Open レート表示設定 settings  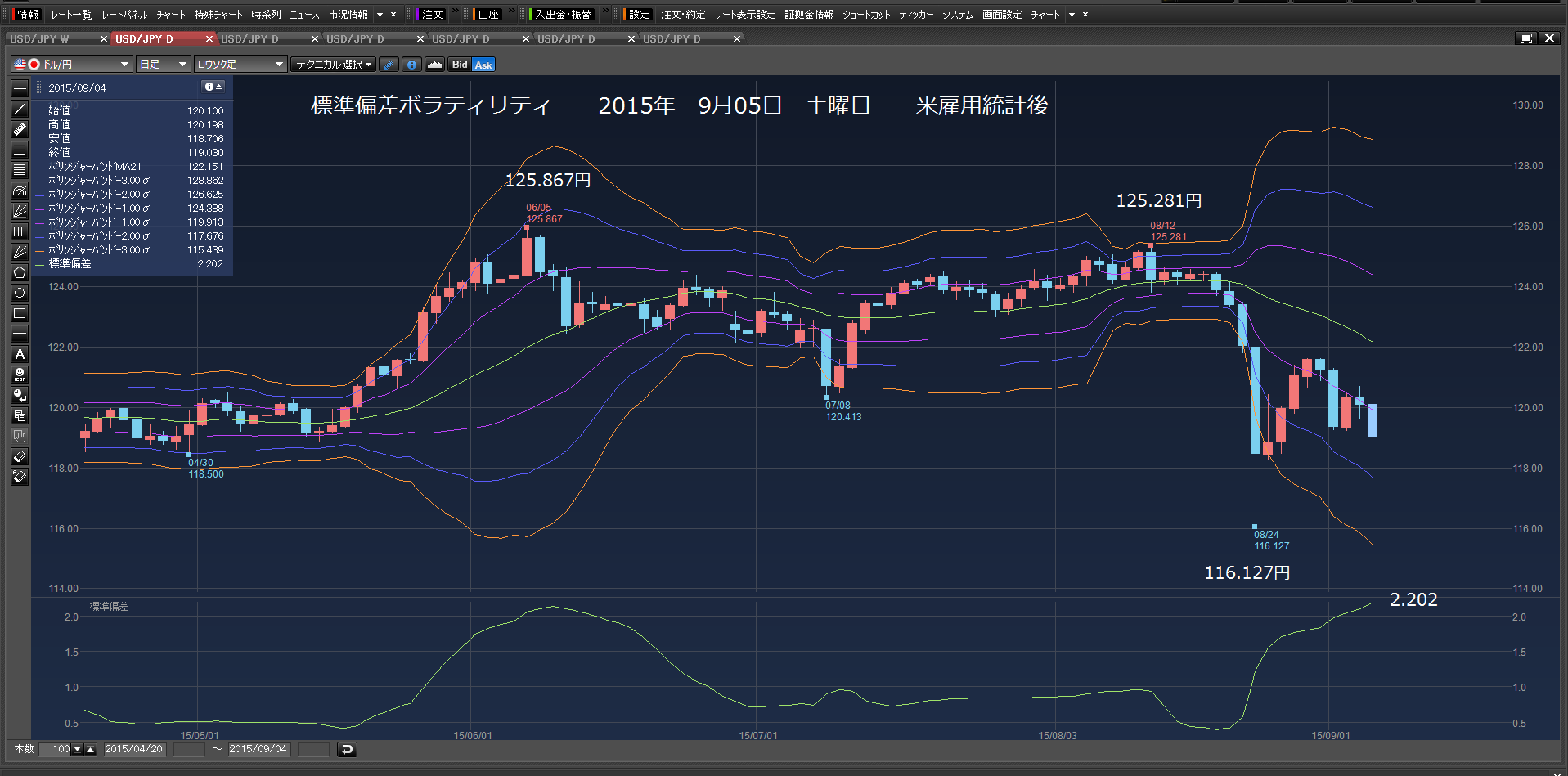pyautogui.click(x=745, y=15)
